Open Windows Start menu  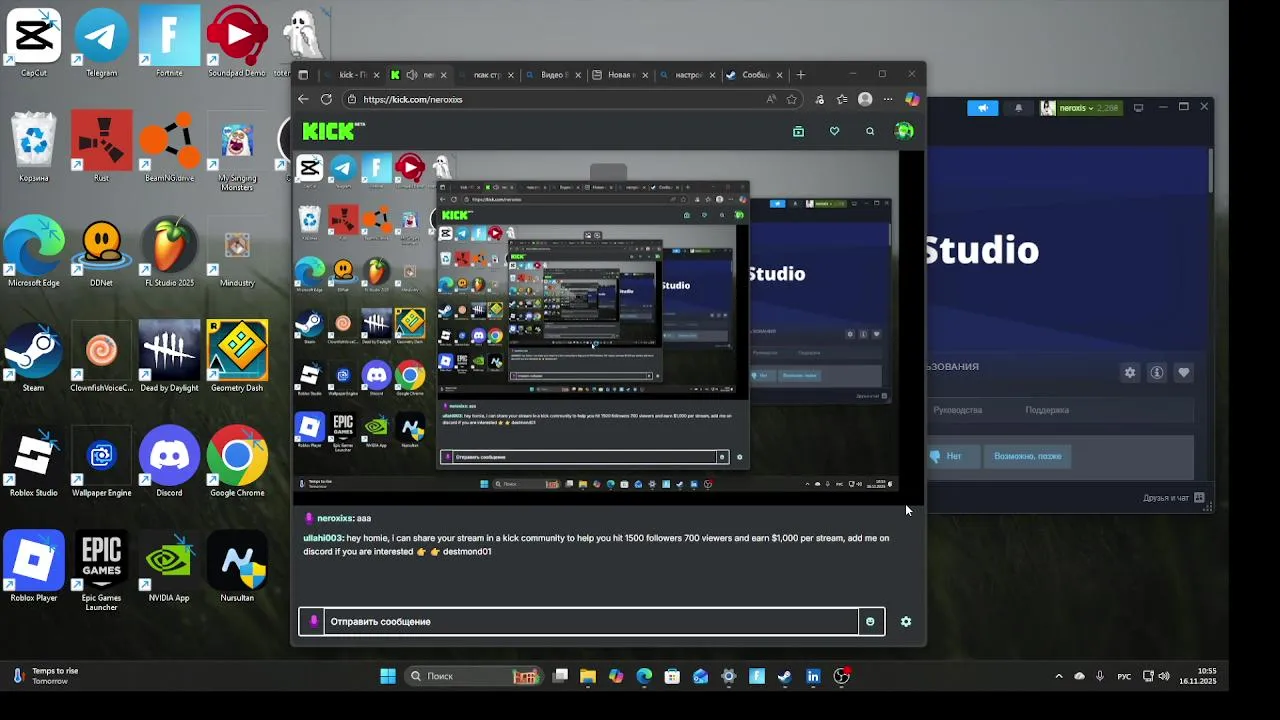[388, 677]
